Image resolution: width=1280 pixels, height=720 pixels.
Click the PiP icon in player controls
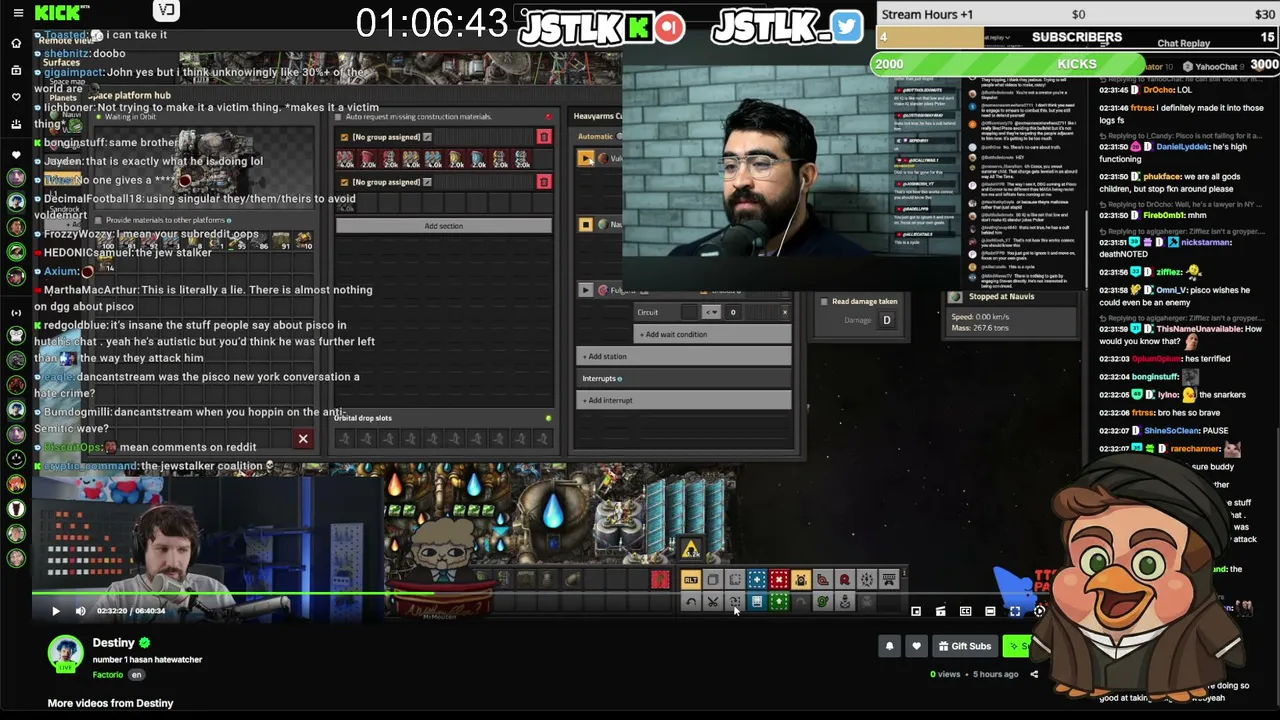(x=916, y=611)
